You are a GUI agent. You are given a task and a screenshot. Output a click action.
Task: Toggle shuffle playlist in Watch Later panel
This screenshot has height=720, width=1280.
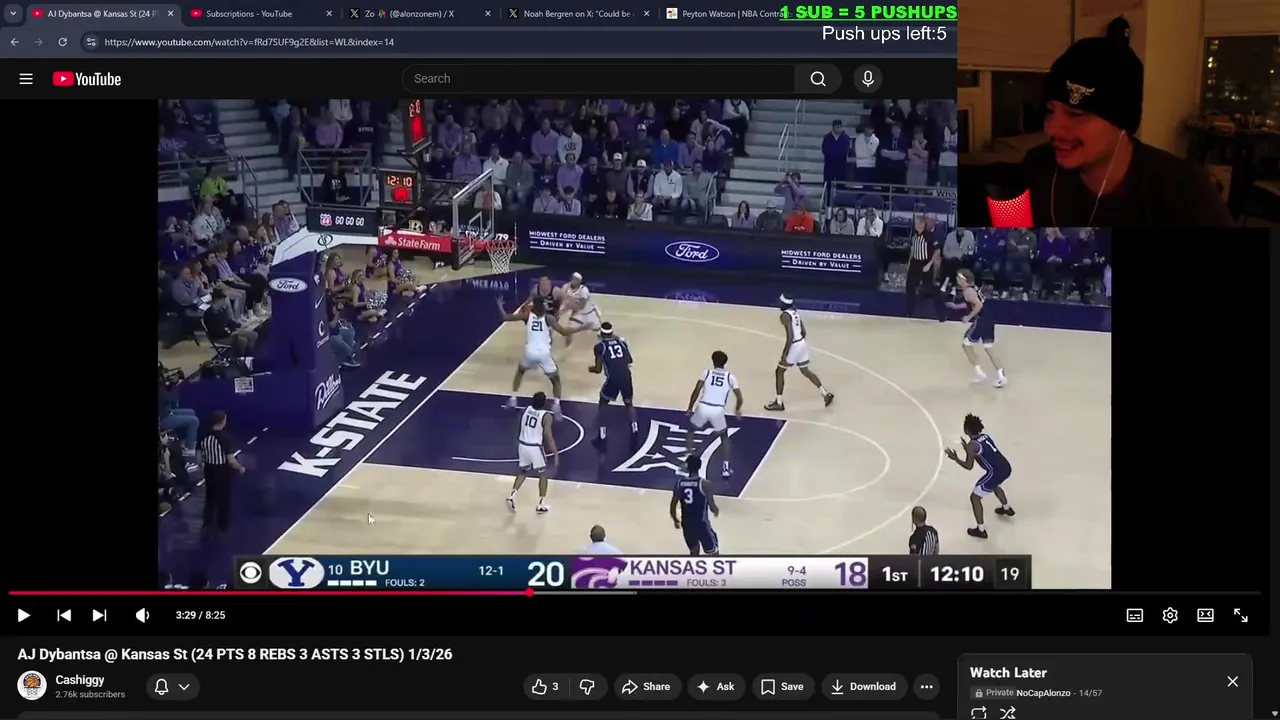point(1008,713)
